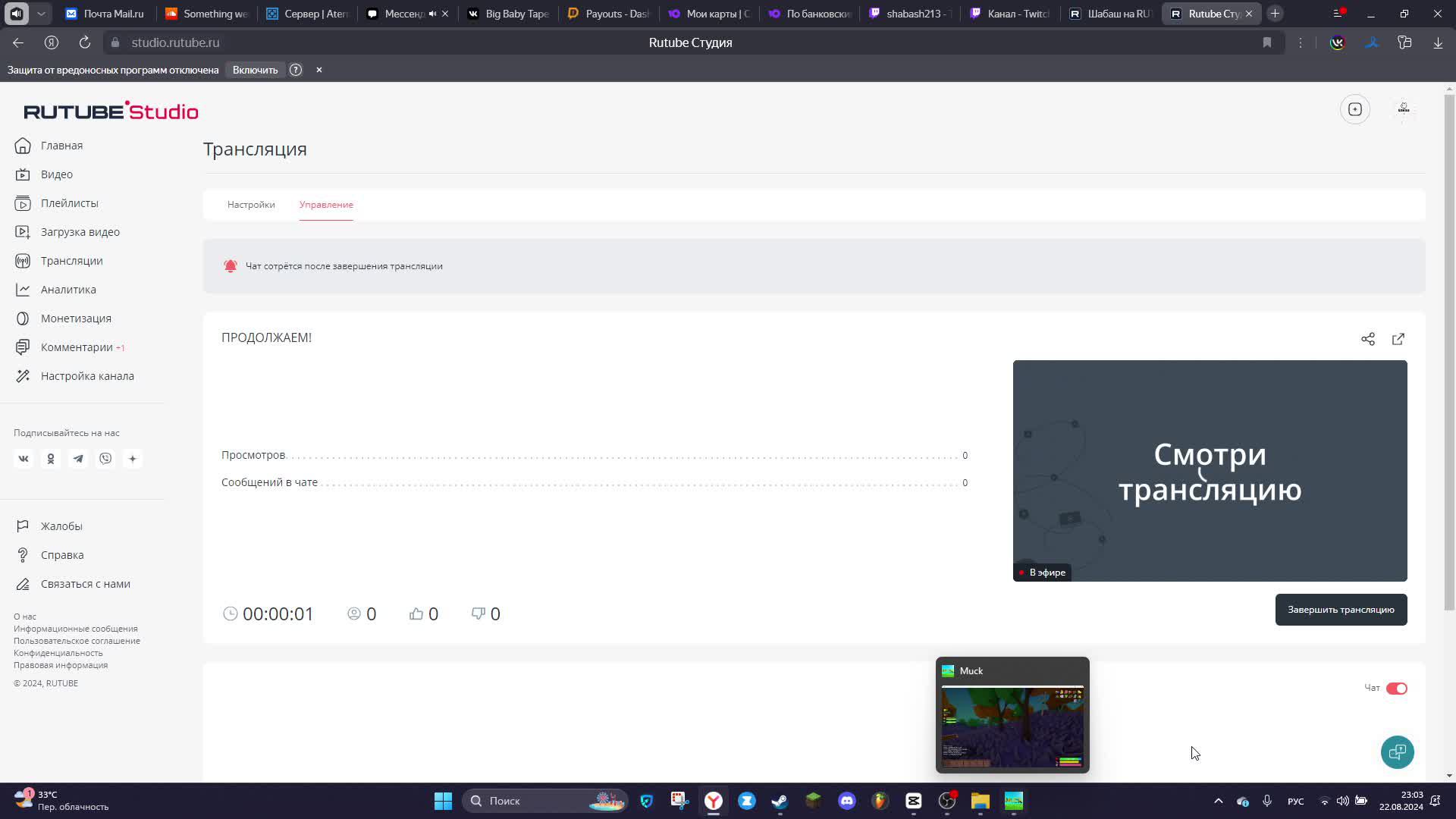Image resolution: width=1456 pixels, height=819 pixels.
Task: Click the Windows search box Поиск
Action: 544,801
